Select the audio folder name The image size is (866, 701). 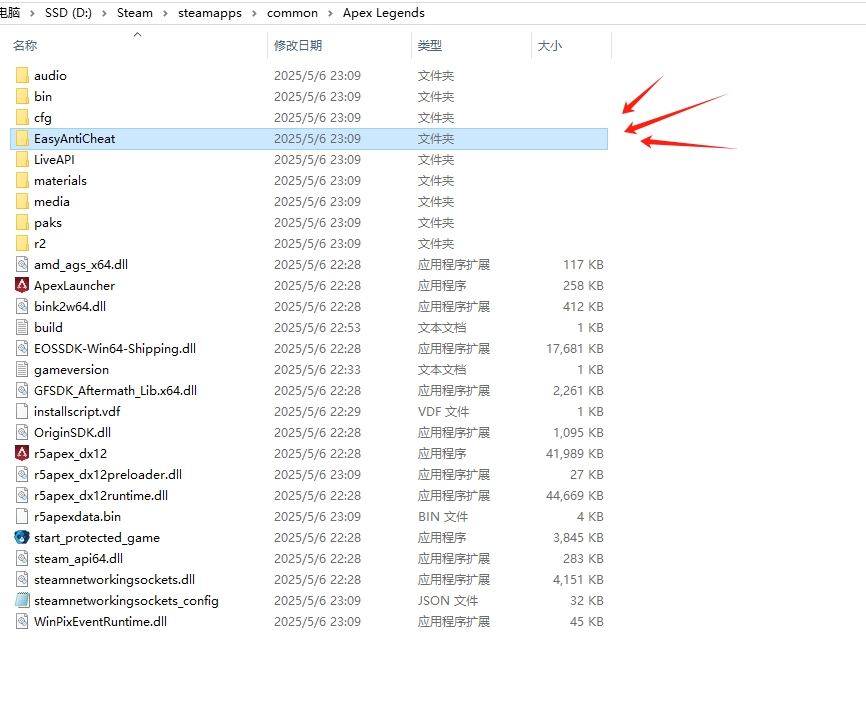click(x=50, y=76)
